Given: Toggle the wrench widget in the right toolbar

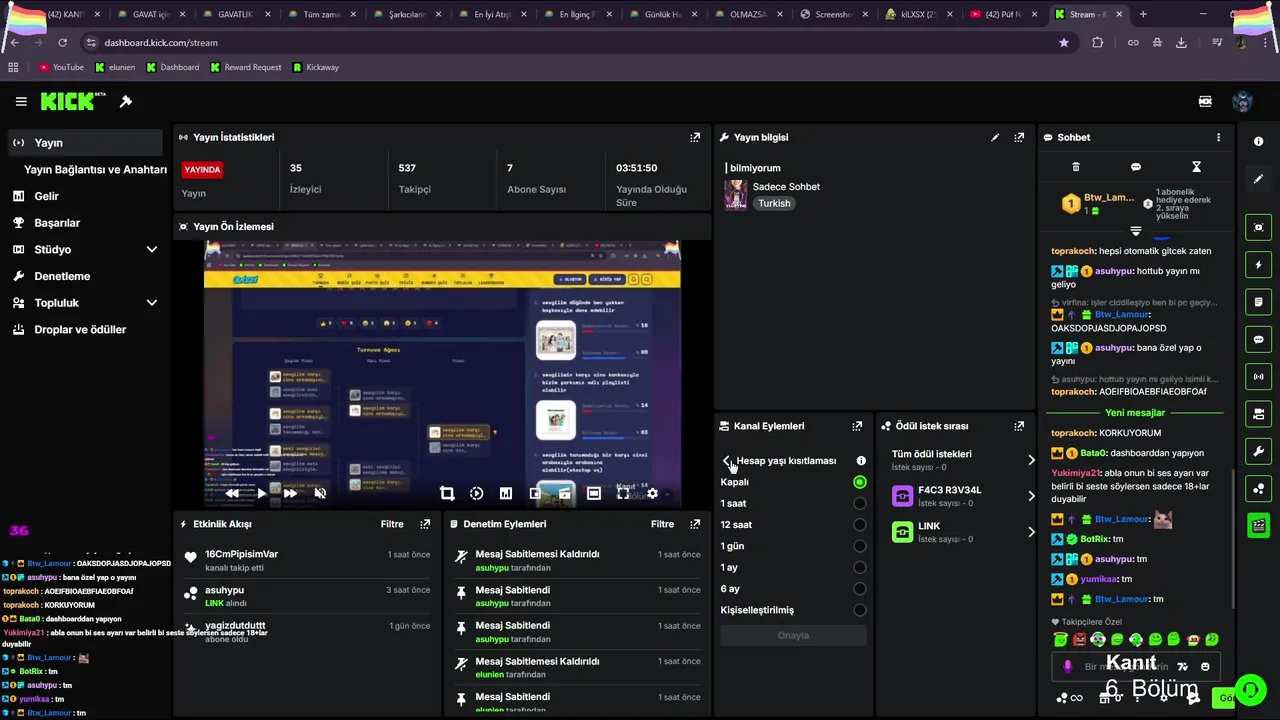Looking at the screenshot, I should pyautogui.click(x=1258, y=451).
